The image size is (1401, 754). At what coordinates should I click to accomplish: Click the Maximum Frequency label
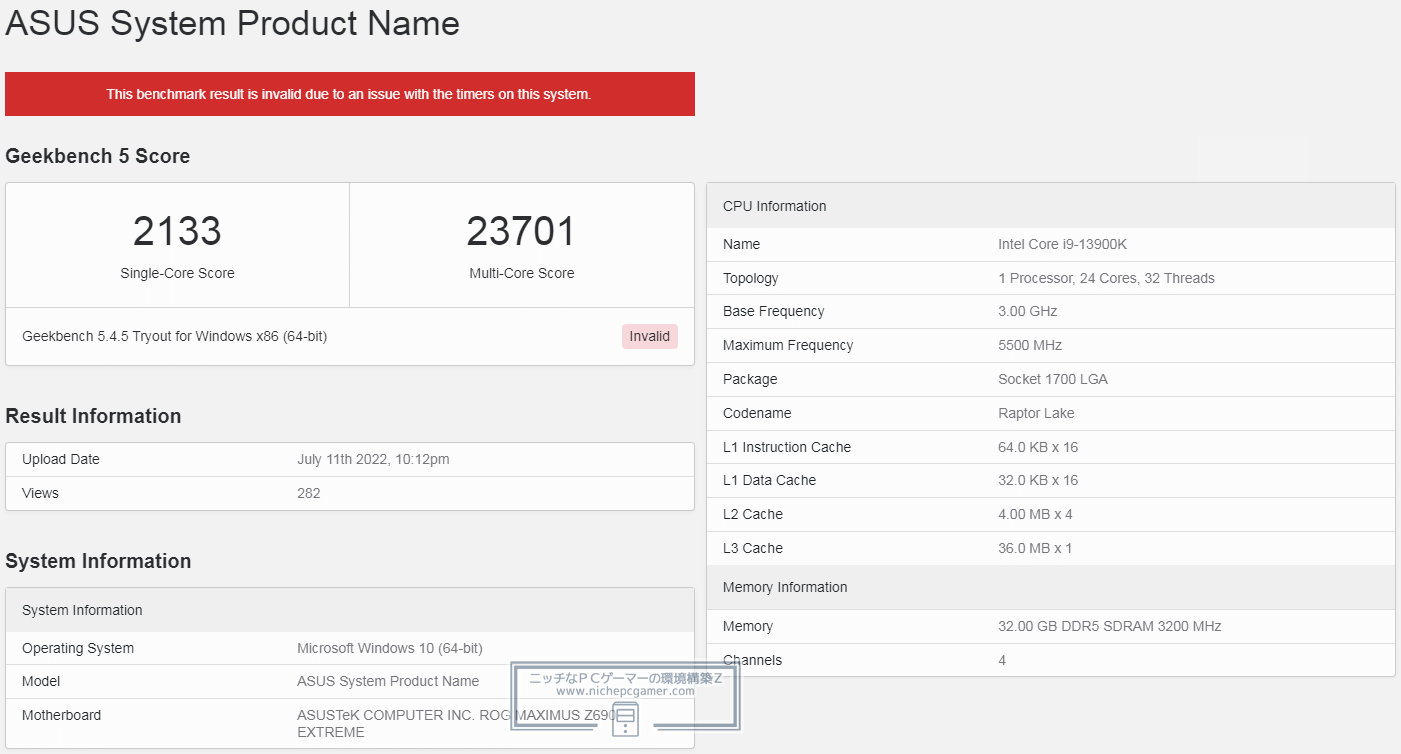788,345
